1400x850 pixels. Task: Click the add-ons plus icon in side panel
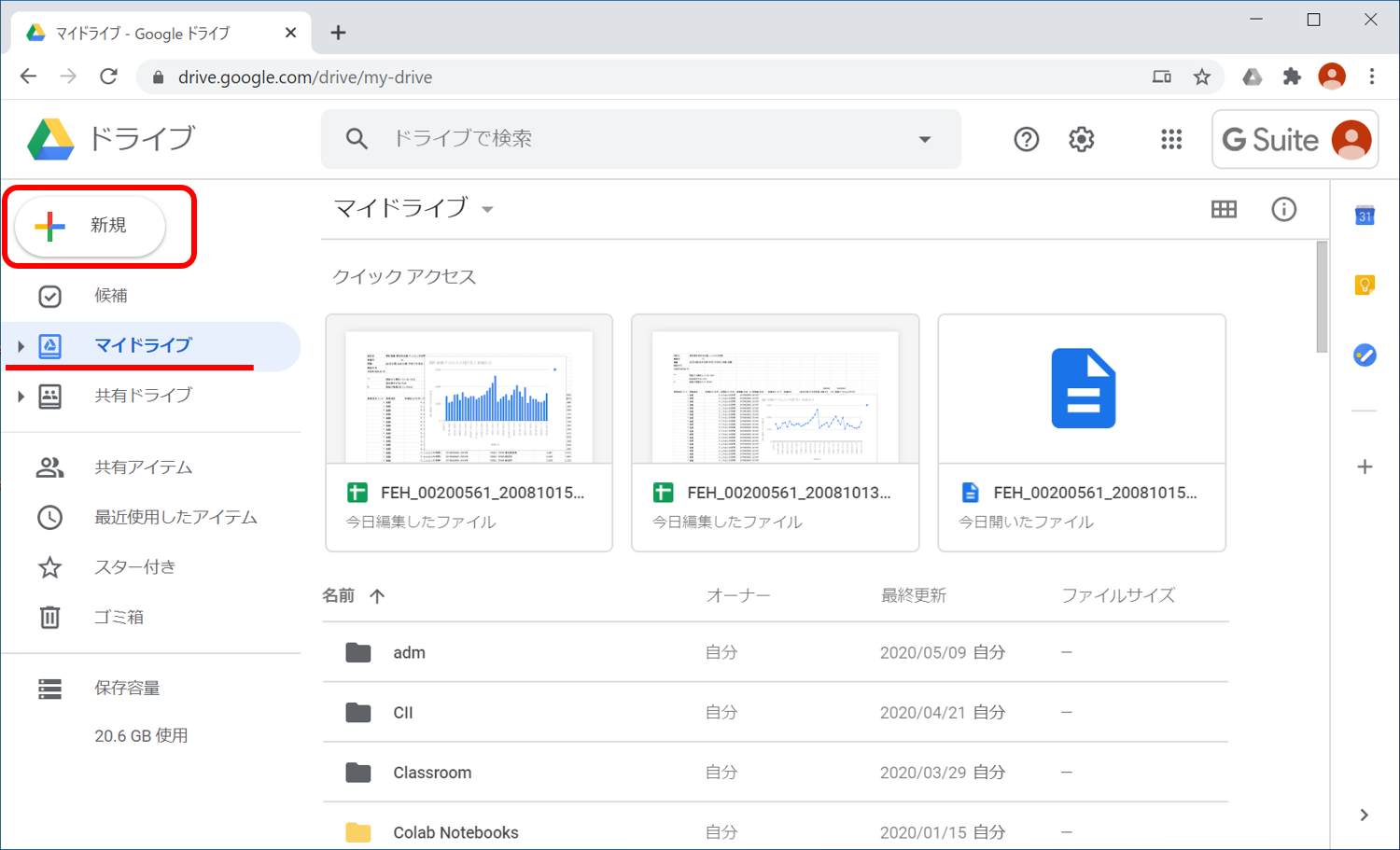[x=1365, y=467]
